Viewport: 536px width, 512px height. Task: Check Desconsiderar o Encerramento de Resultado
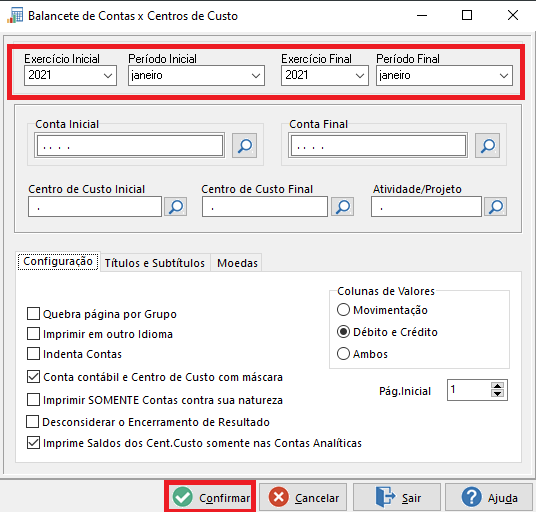pyautogui.click(x=32, y=422)
